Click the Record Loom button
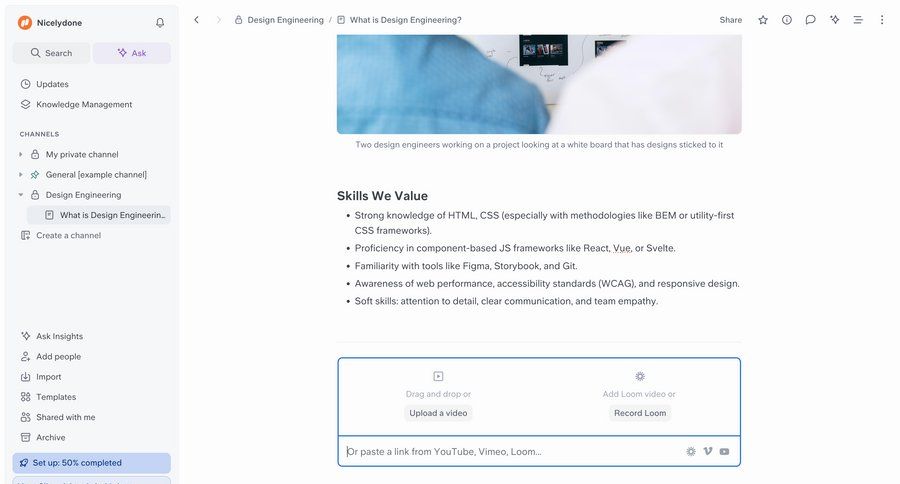 click(x=640, y=413)
